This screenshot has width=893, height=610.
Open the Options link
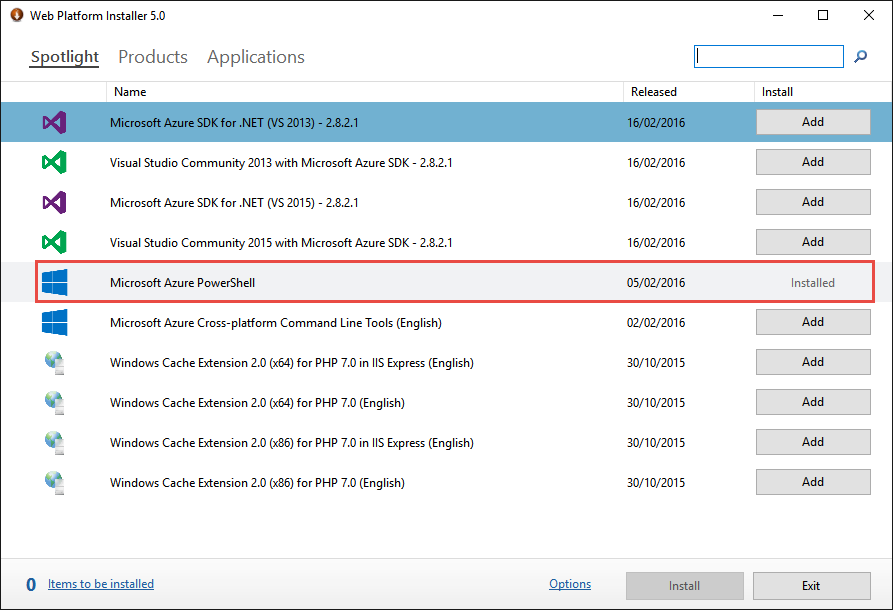[569, 584]
